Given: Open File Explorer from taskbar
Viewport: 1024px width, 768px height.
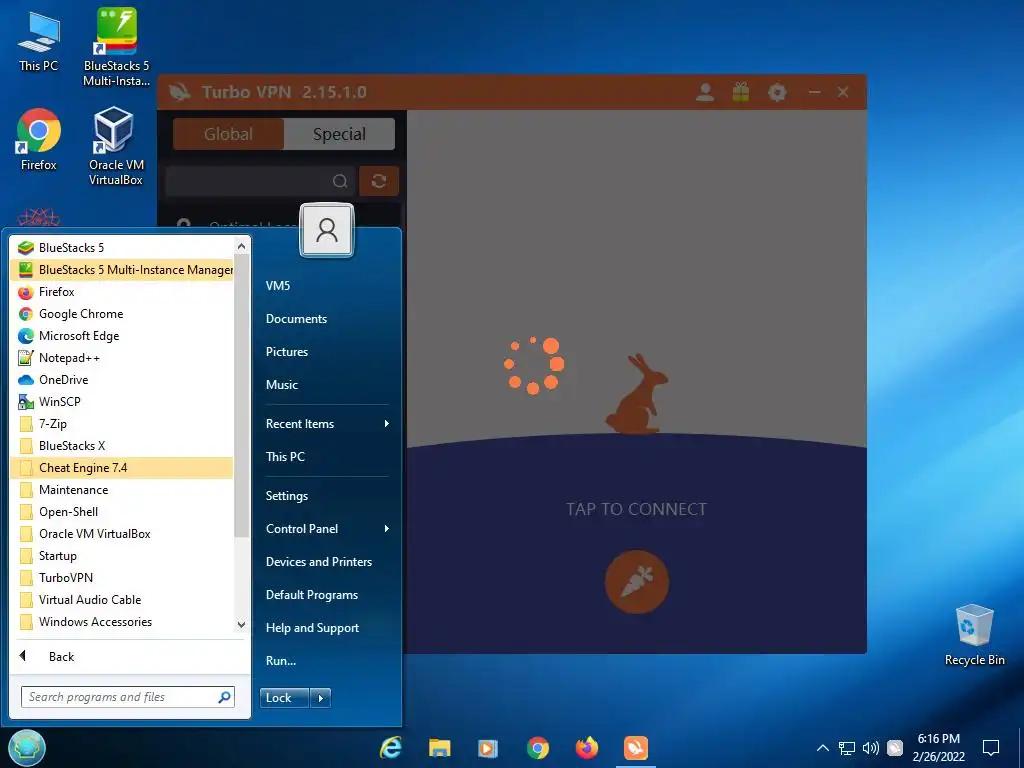Looking at the screenshot, I should coord(440,748).
